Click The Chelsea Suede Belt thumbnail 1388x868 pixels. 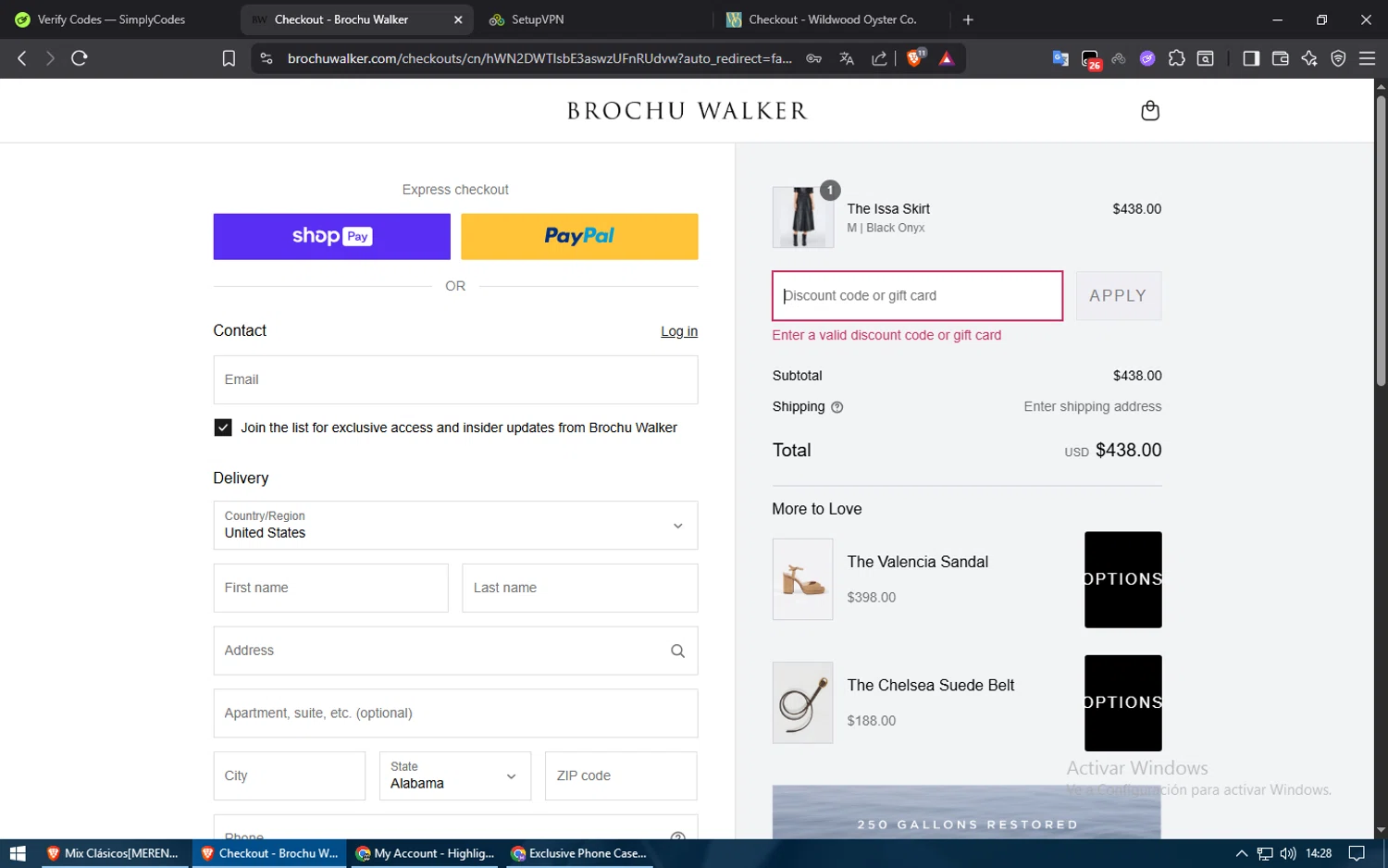tap(802, 702)
